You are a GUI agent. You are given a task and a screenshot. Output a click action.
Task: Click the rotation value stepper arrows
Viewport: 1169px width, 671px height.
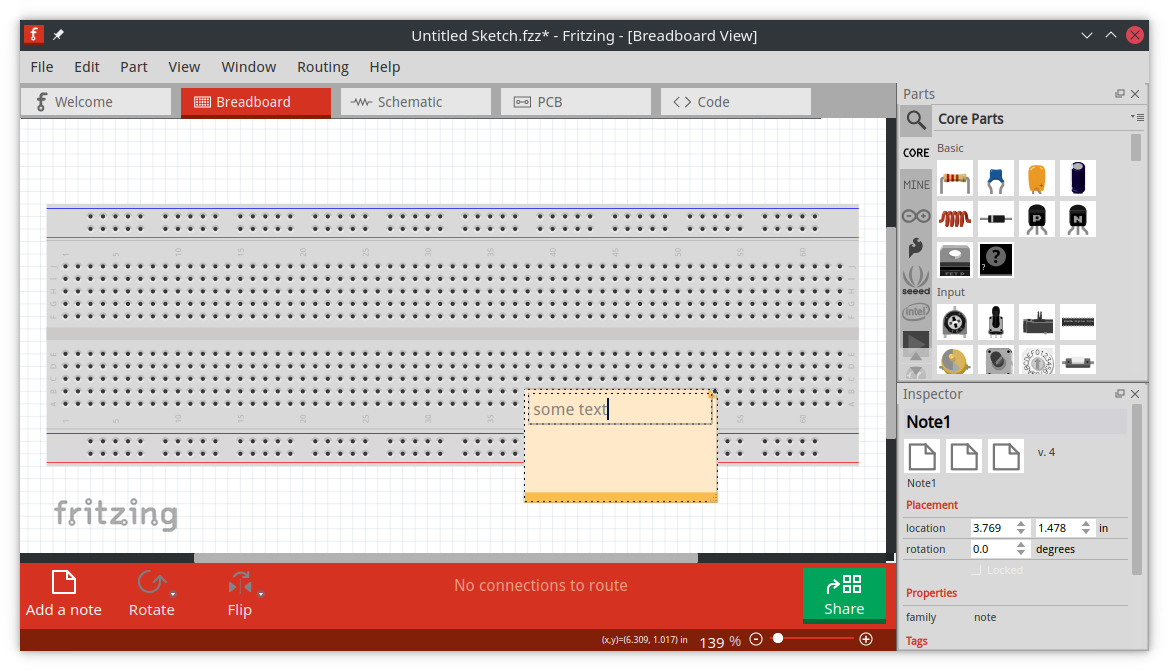(x=1021, y=549)
